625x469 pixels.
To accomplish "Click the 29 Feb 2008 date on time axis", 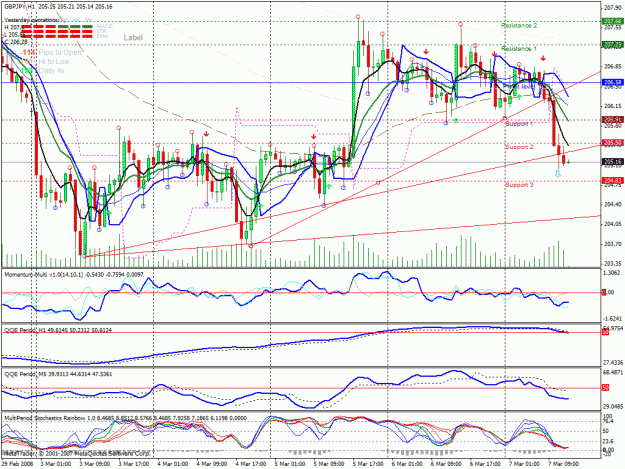I will pyautogui.click(x=17, y=464).
